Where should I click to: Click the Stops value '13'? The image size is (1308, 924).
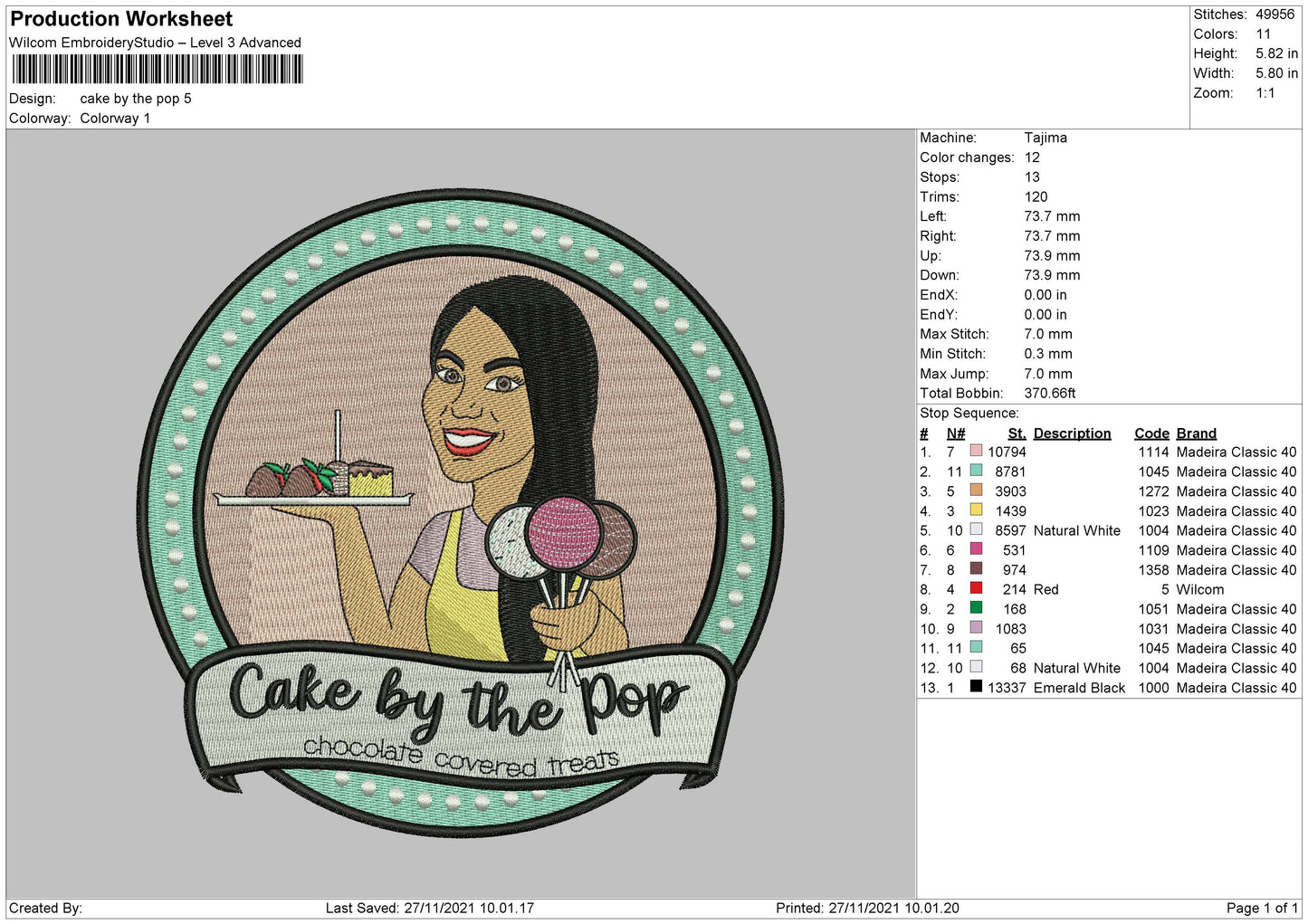coord(1032,177)
